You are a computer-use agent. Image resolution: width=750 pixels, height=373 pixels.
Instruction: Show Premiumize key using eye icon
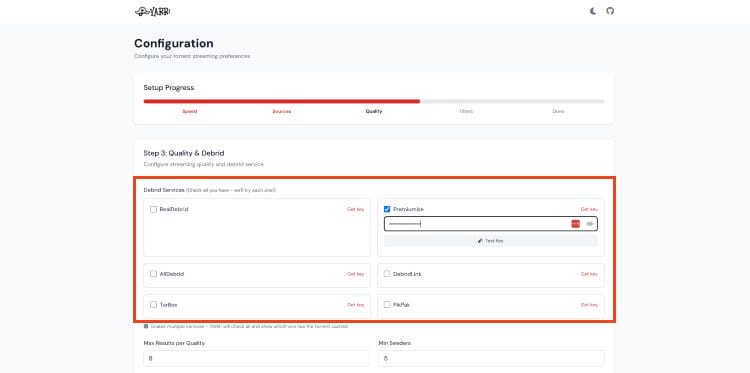590,224
